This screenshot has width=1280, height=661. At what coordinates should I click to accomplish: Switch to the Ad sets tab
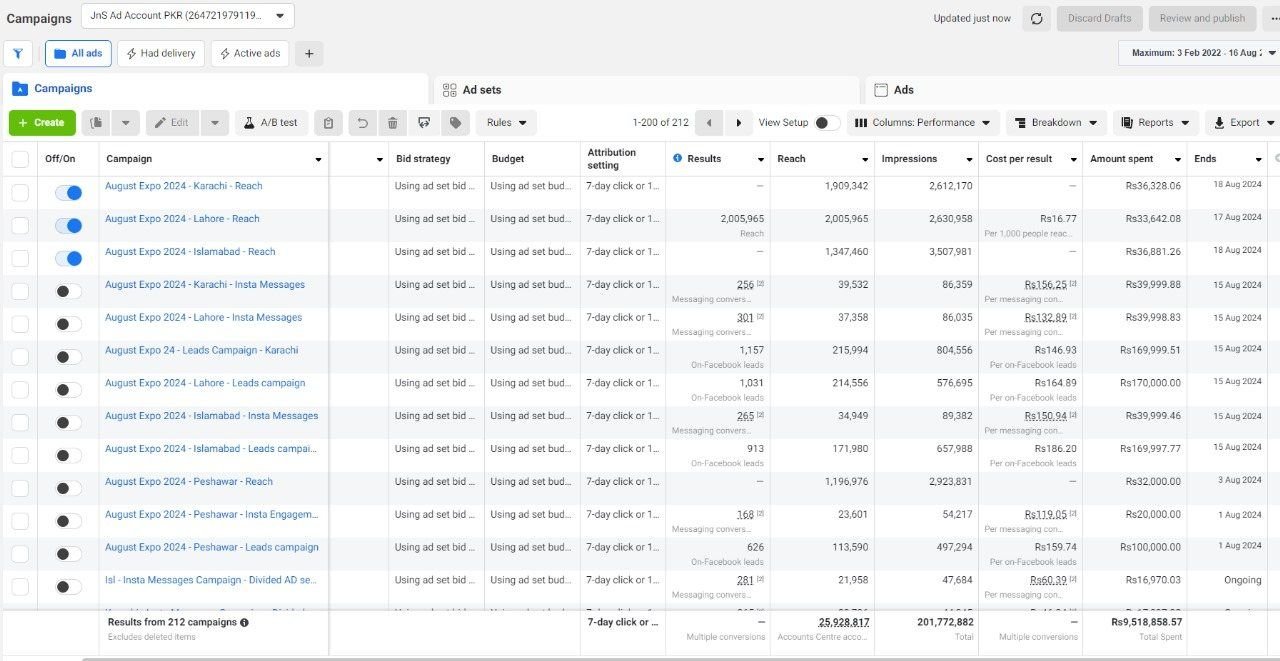(x=646, y=90)
